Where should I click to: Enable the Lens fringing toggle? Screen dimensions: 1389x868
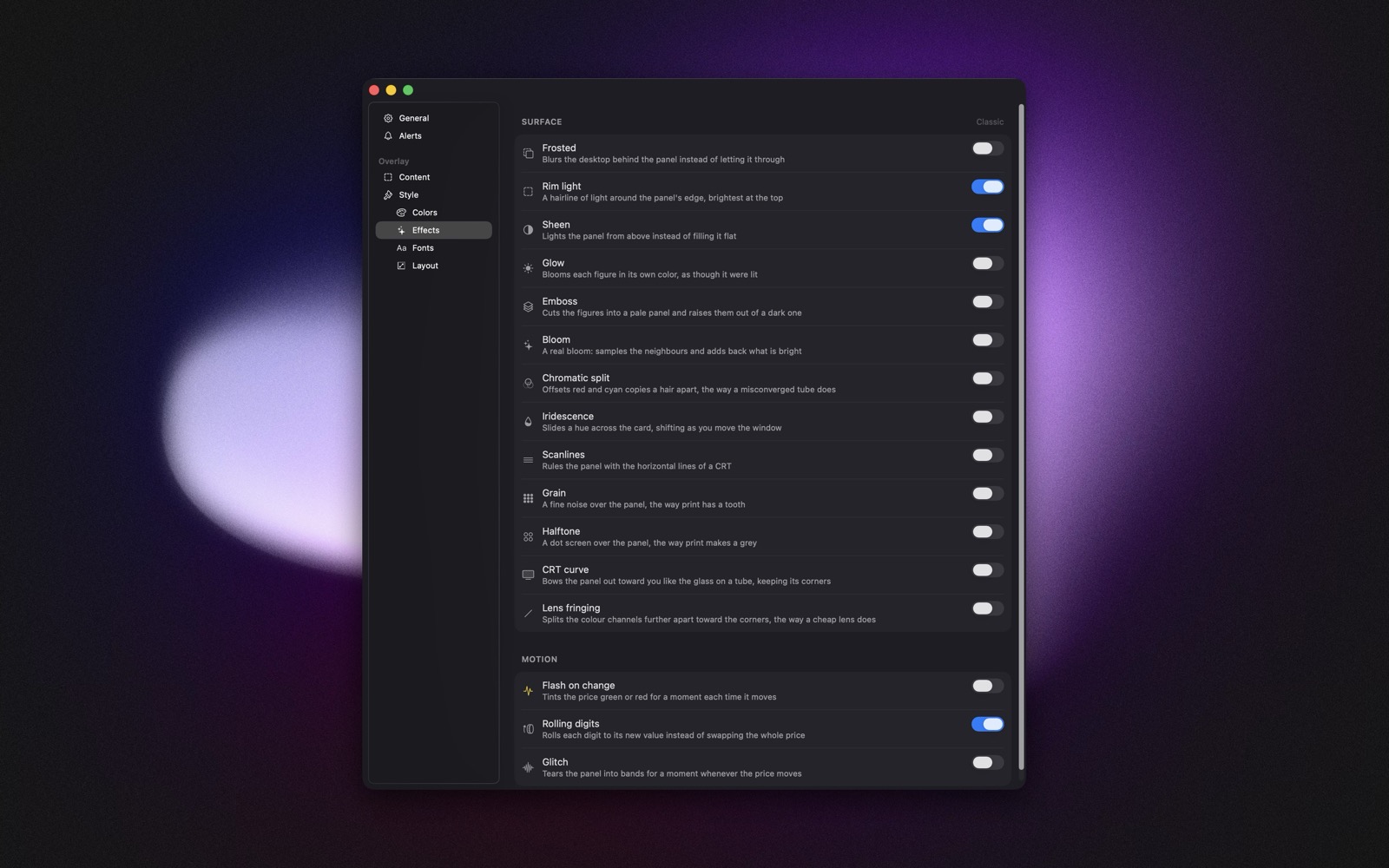pyautogui.click(x=987, y=608)
